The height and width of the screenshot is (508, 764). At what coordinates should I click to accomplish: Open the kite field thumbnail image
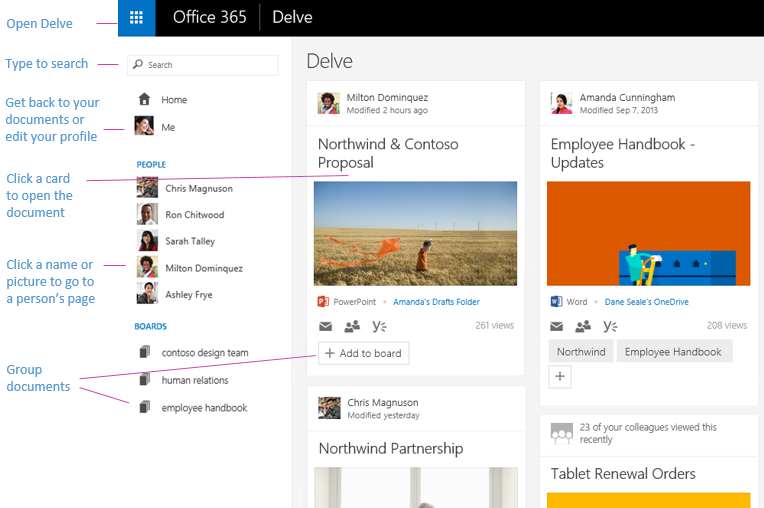(415, 233)
